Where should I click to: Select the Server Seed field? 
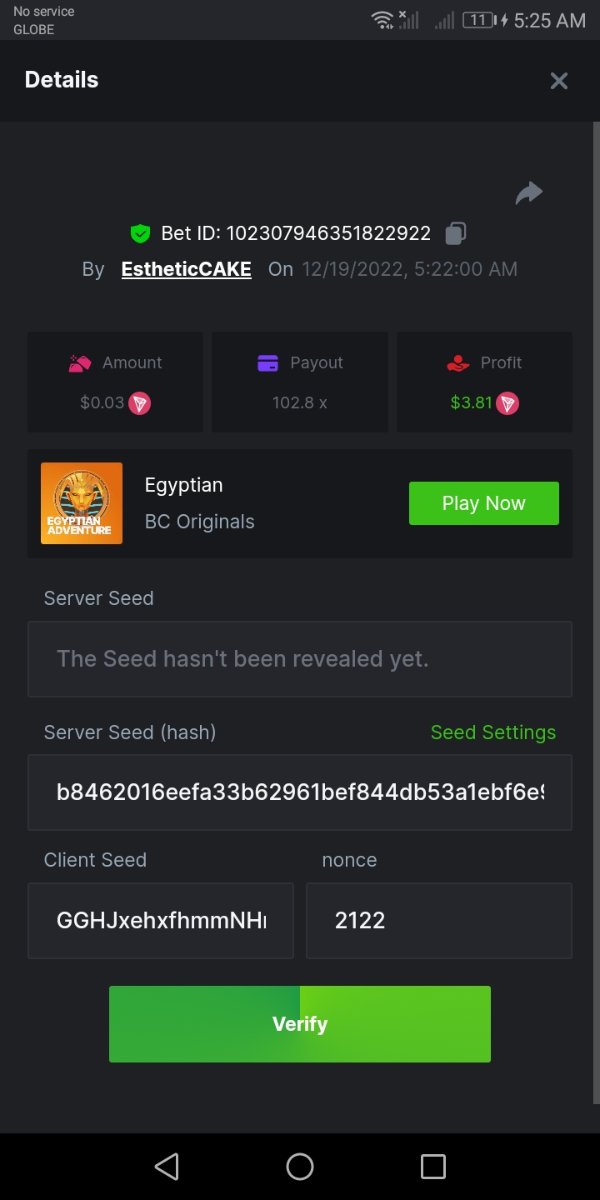tap(300, 659)
